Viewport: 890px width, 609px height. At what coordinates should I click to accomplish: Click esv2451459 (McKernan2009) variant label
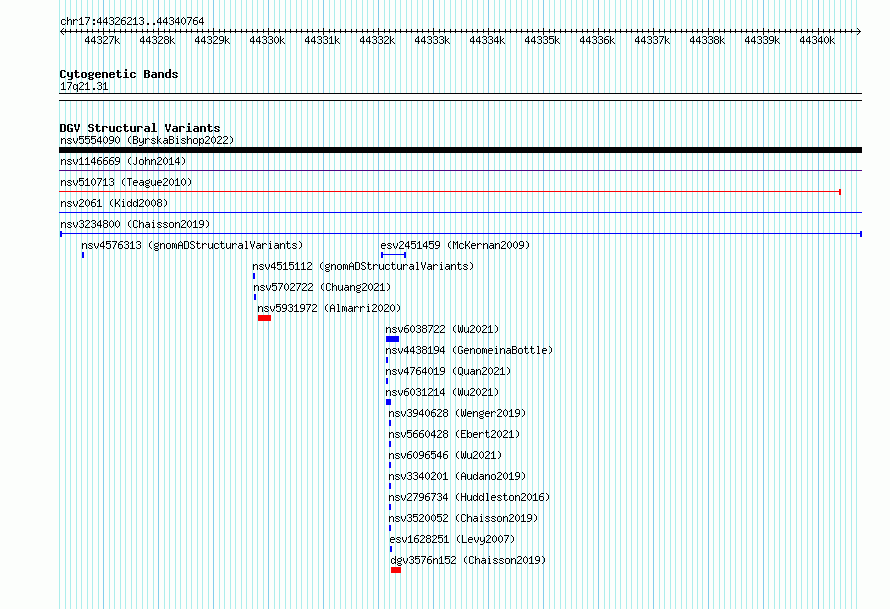[455, 245]
